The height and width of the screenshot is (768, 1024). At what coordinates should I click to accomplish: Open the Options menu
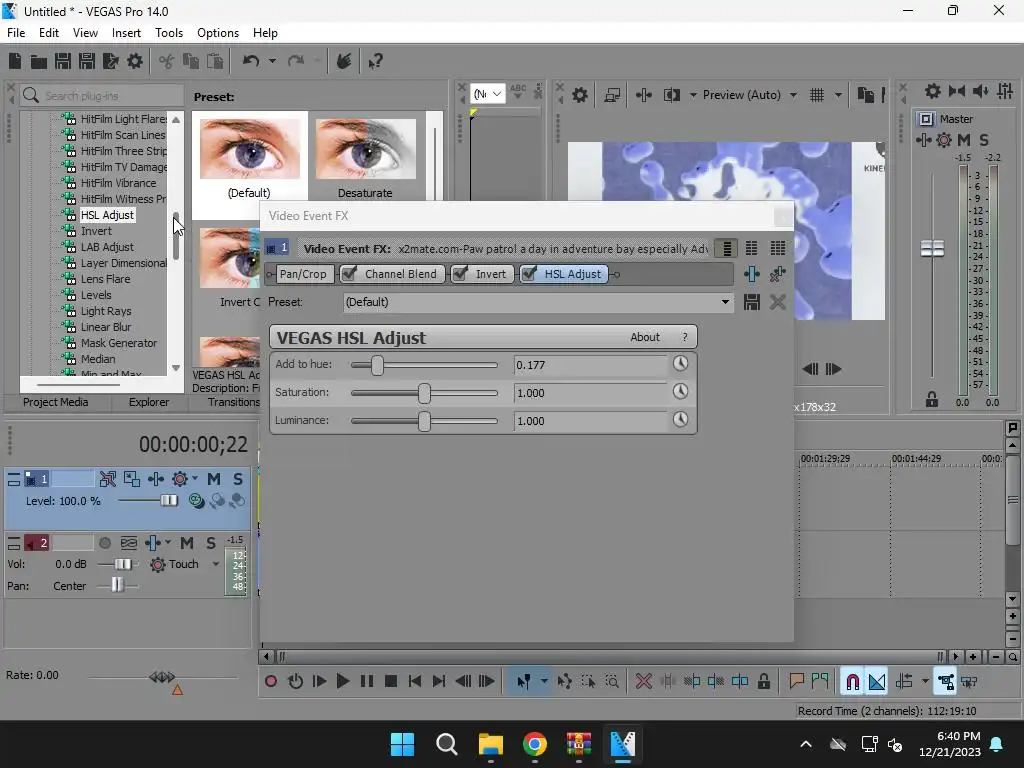click(217, 33)
